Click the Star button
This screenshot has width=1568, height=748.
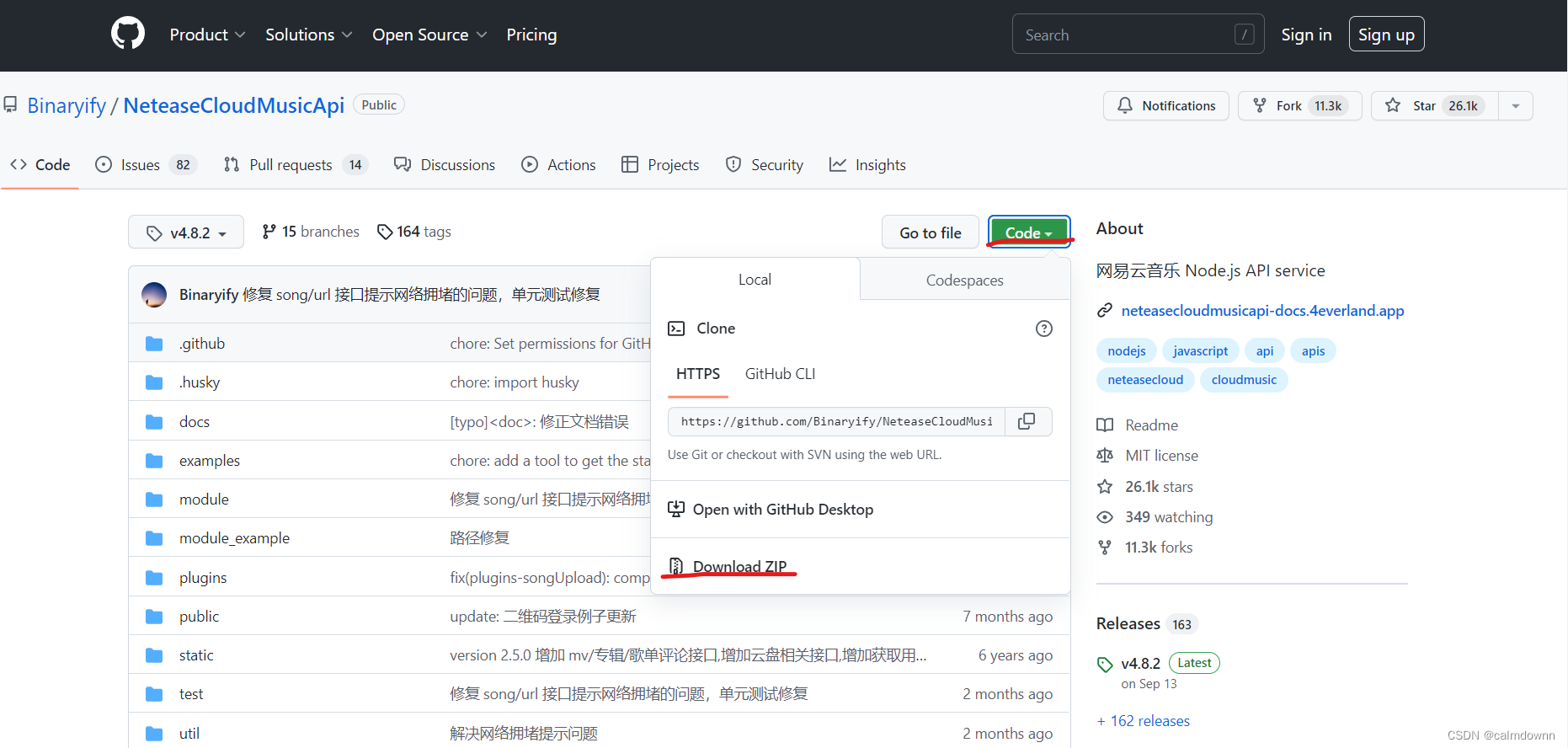pos(1435,106)
